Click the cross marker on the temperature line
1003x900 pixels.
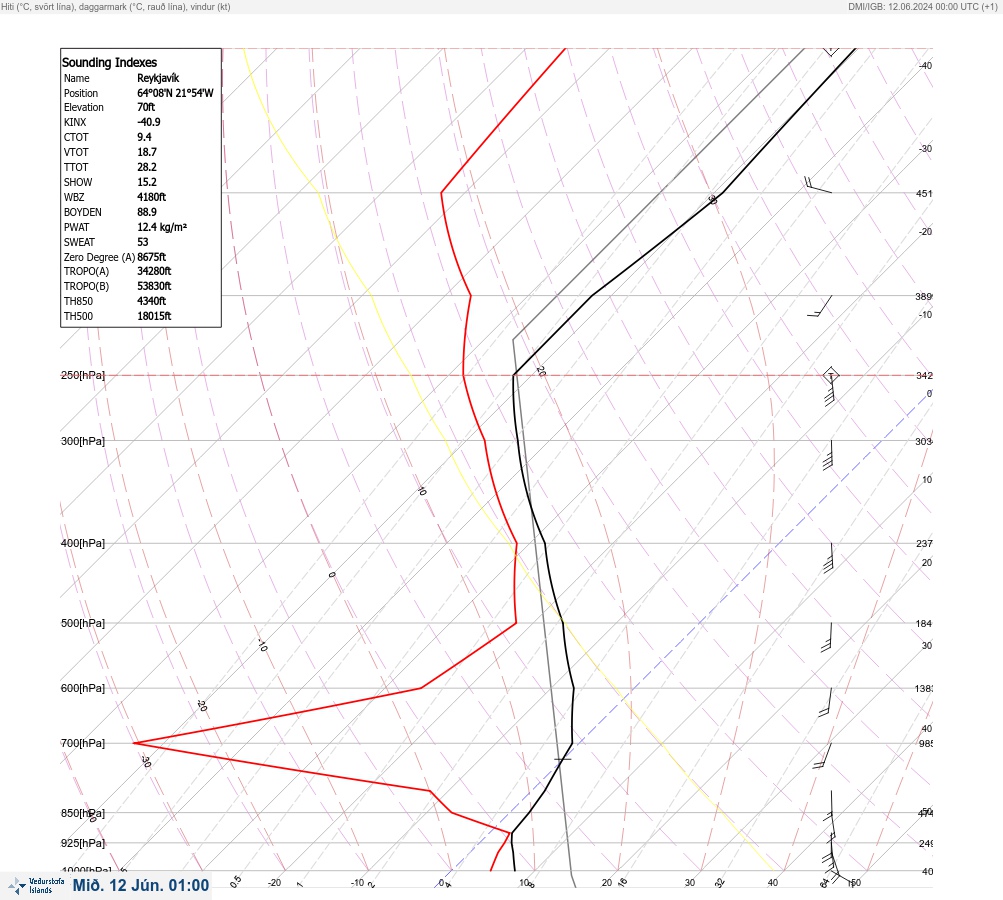[562, 759]
